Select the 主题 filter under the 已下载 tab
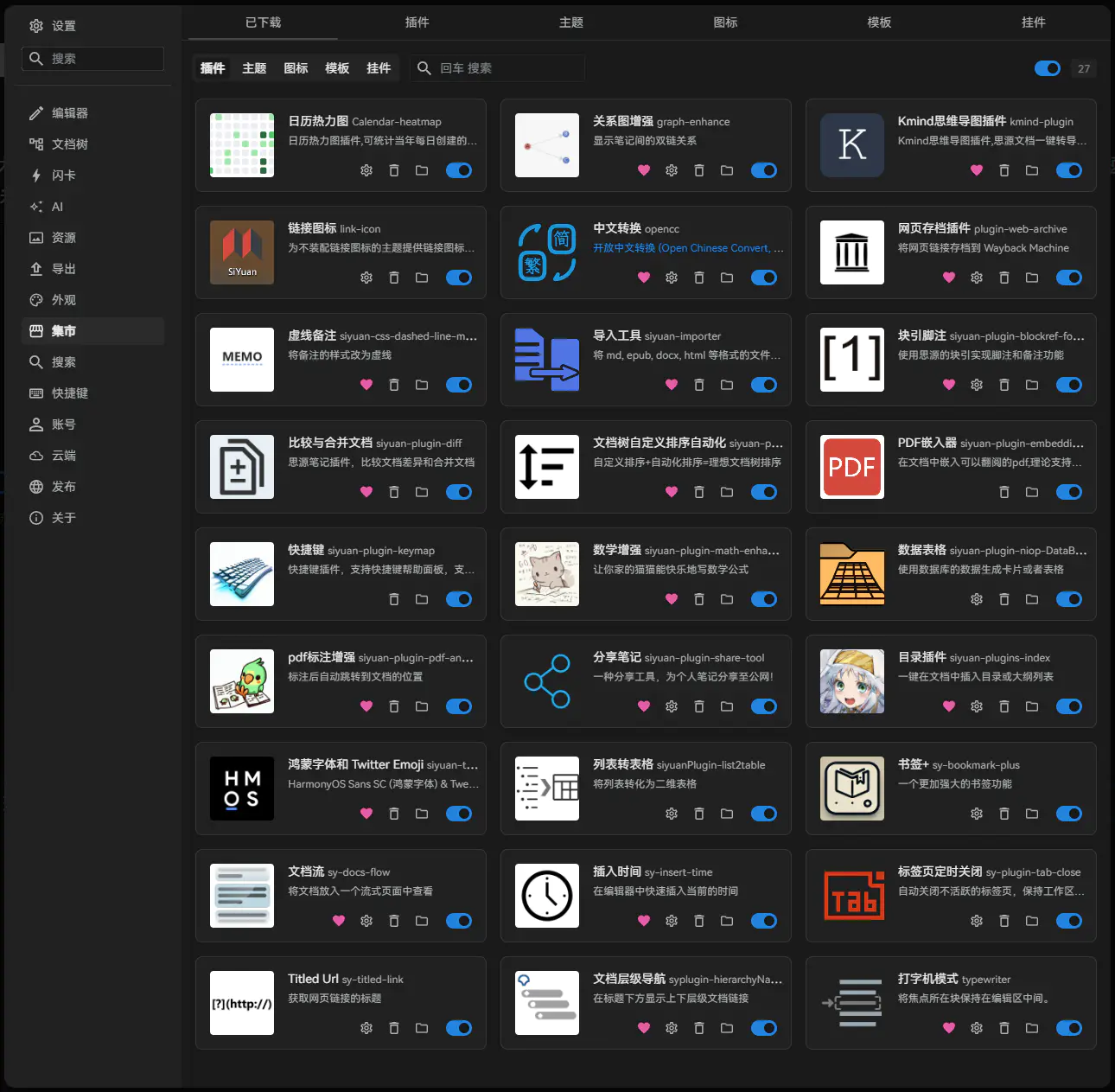Image resolution: width=1115 pixels, height=1092 pixels. pos(254,68)
